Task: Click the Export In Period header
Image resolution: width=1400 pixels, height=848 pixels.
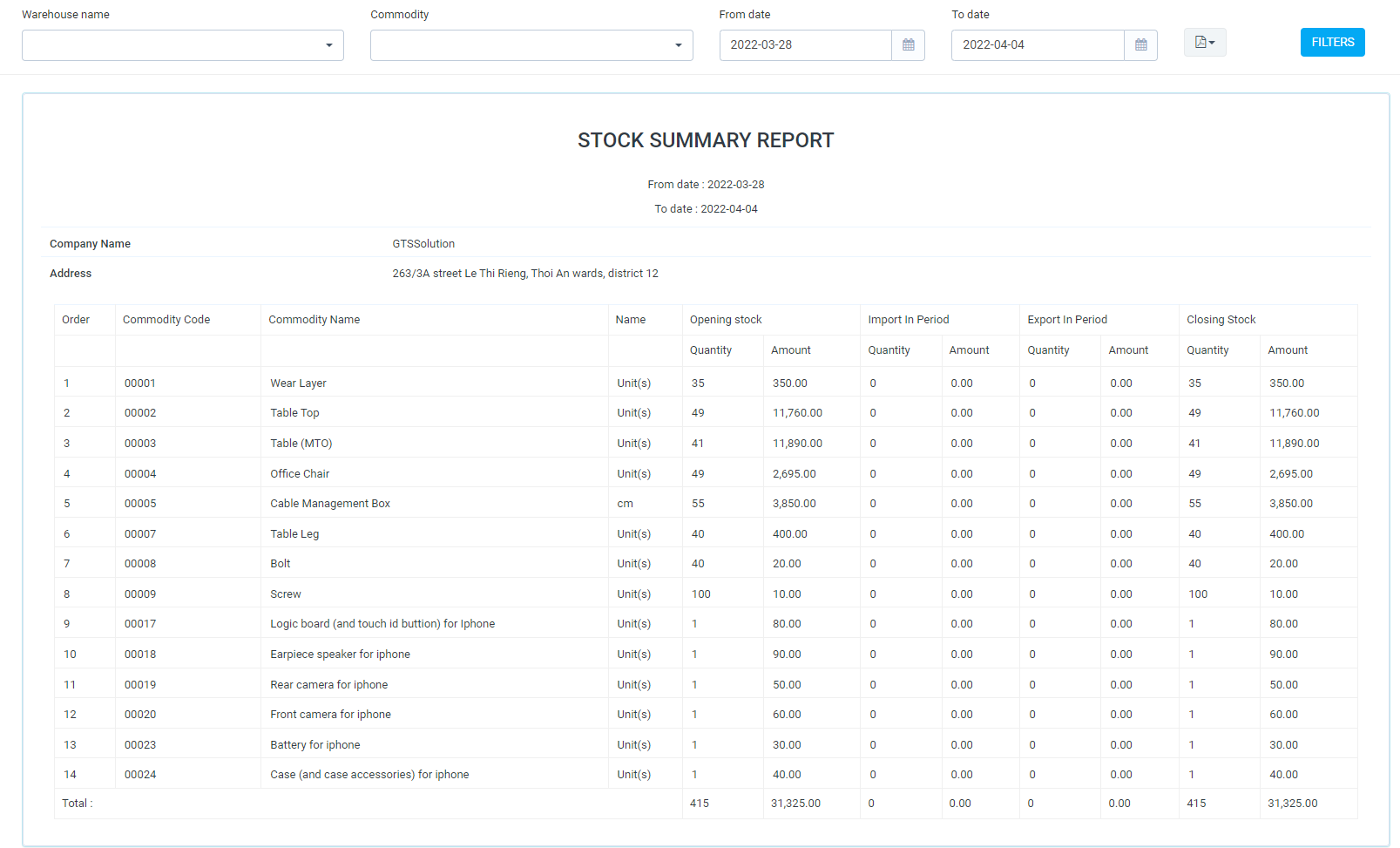Action: click(x=1067, y=320)
